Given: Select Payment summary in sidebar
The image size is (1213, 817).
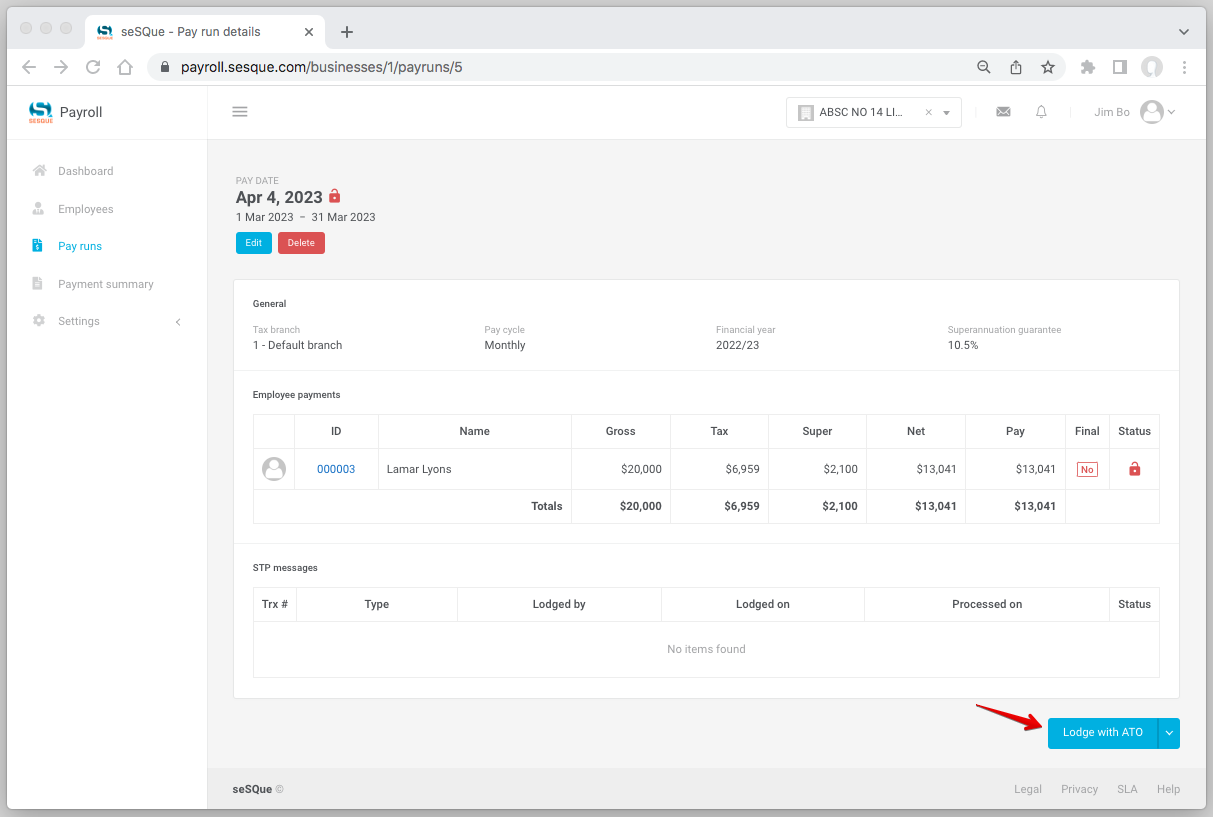Looking at the screenshot, I should tap(105, 284).
